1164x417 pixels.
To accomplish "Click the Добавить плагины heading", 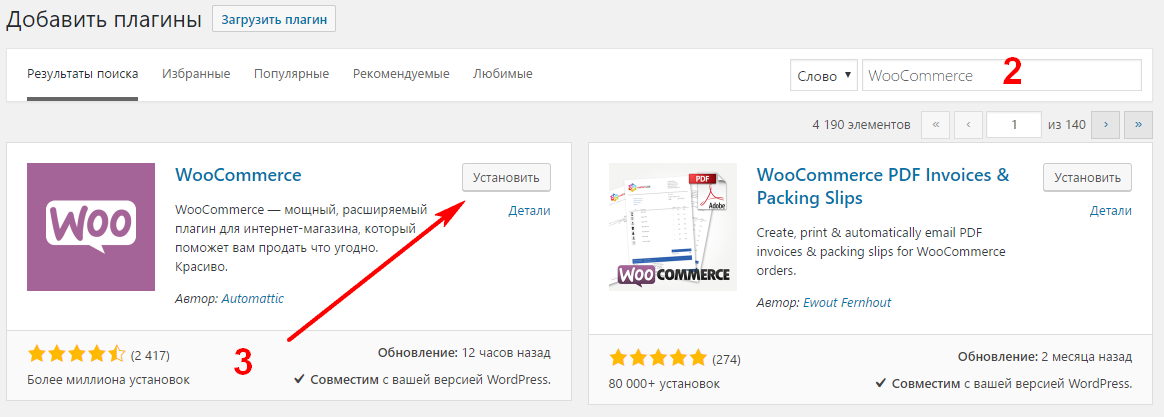I will [103, 20].
